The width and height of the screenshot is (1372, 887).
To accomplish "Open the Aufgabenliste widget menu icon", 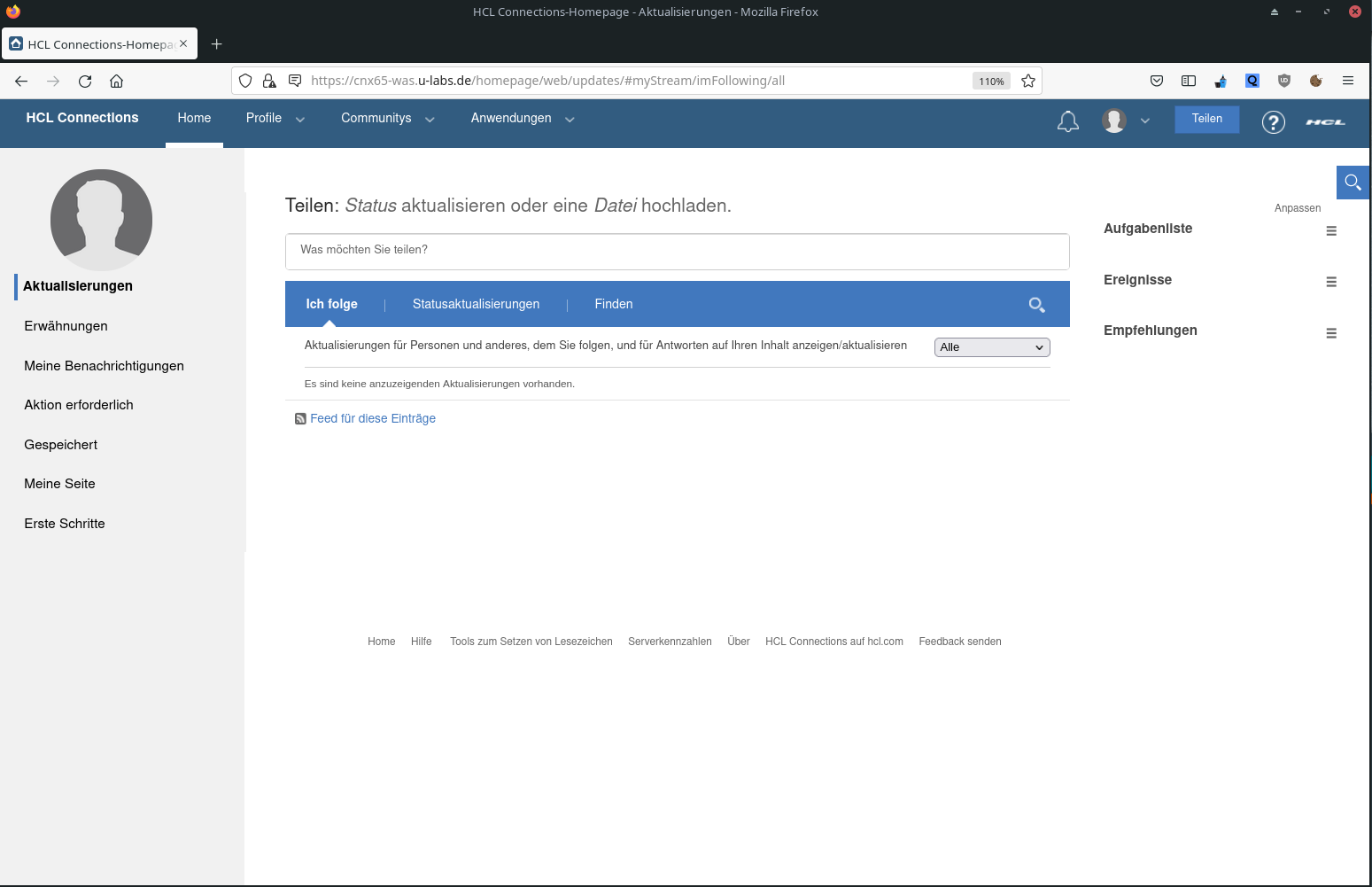I will click(x=1330, y=231).
